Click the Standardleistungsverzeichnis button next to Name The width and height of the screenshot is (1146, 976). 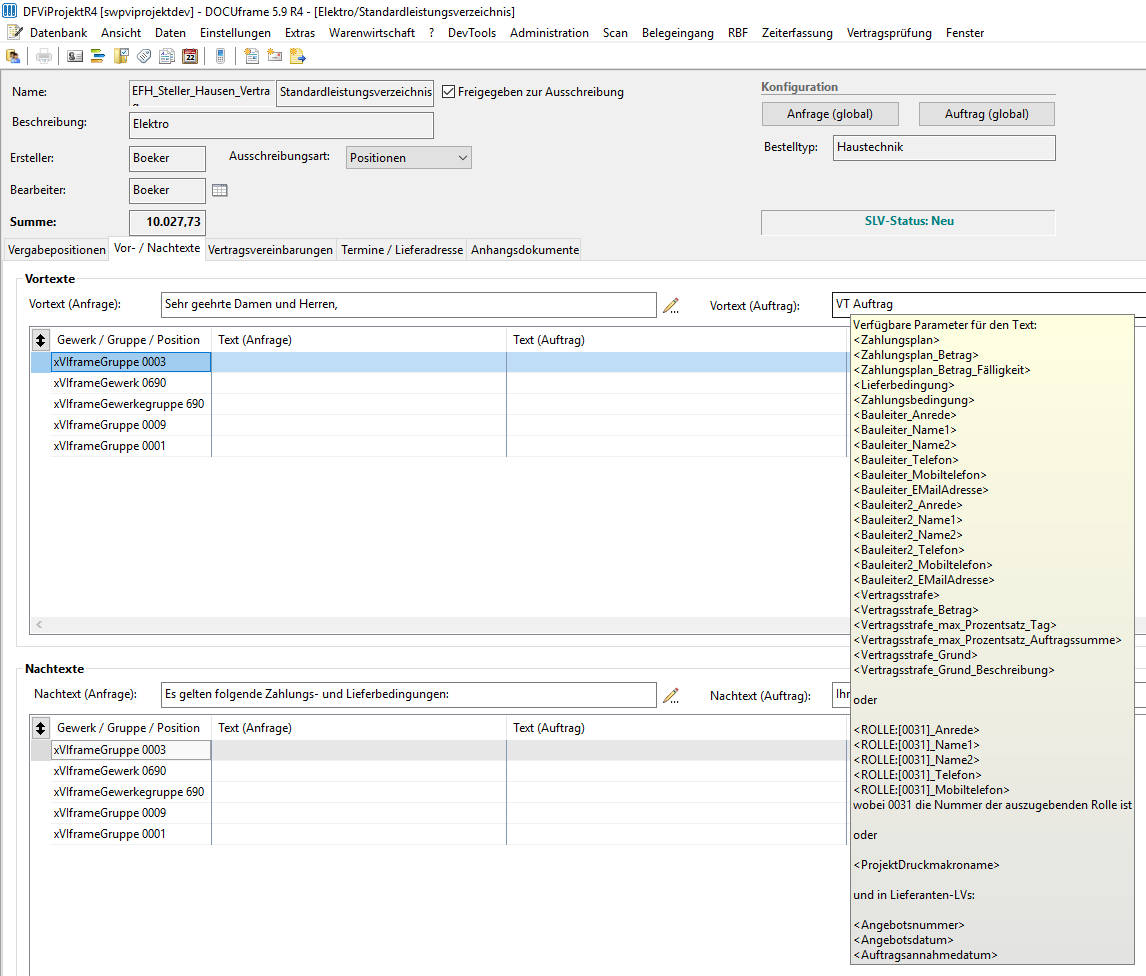[x=355, y=92]
